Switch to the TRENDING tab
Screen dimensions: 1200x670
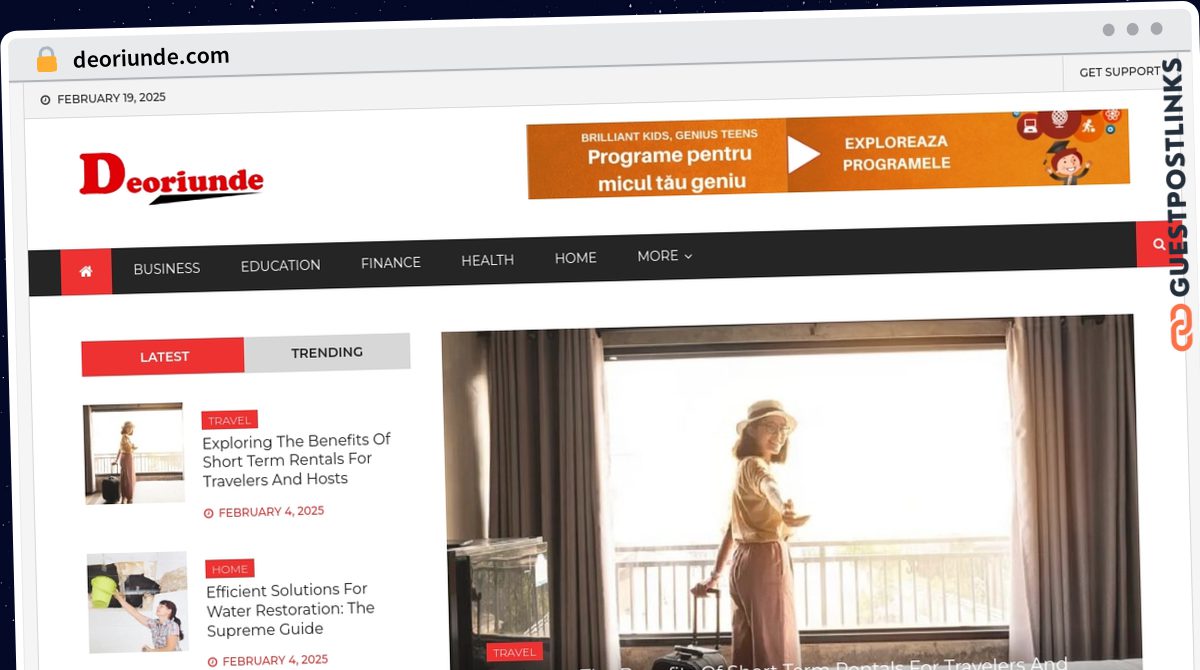(327, 352)
